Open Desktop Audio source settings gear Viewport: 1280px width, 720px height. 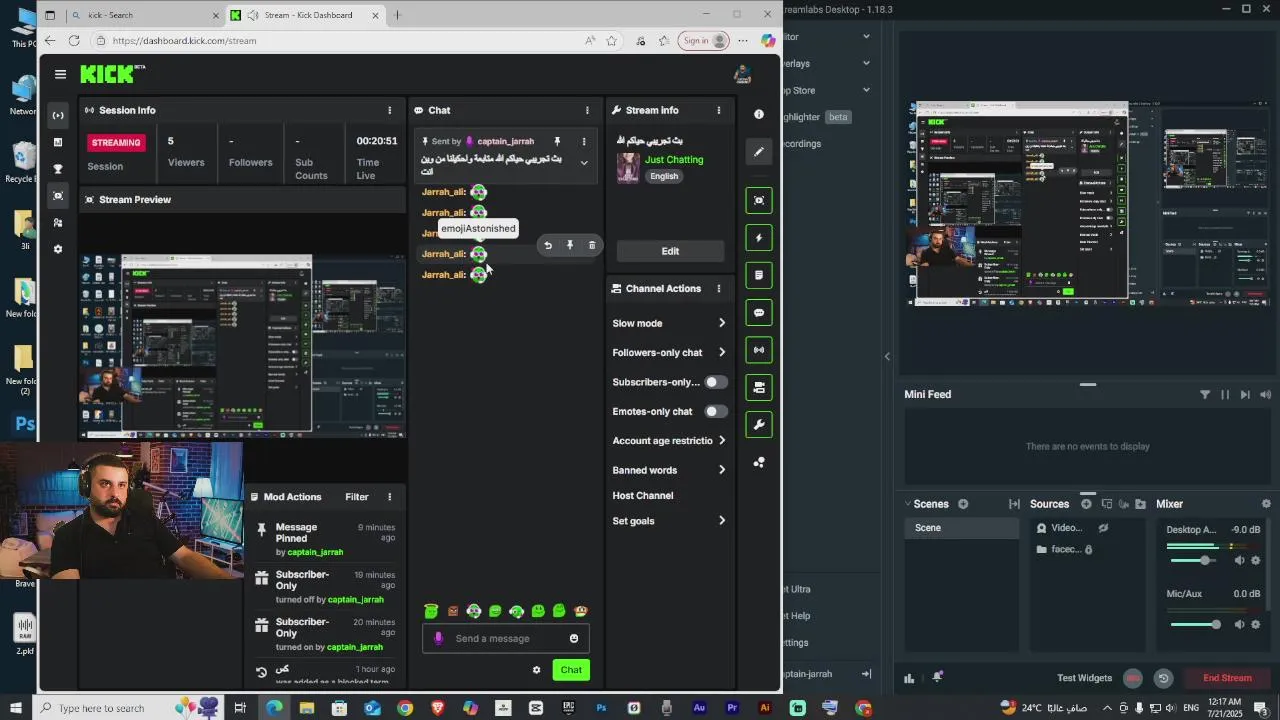pyautogui.click(x=1256, y=560)
